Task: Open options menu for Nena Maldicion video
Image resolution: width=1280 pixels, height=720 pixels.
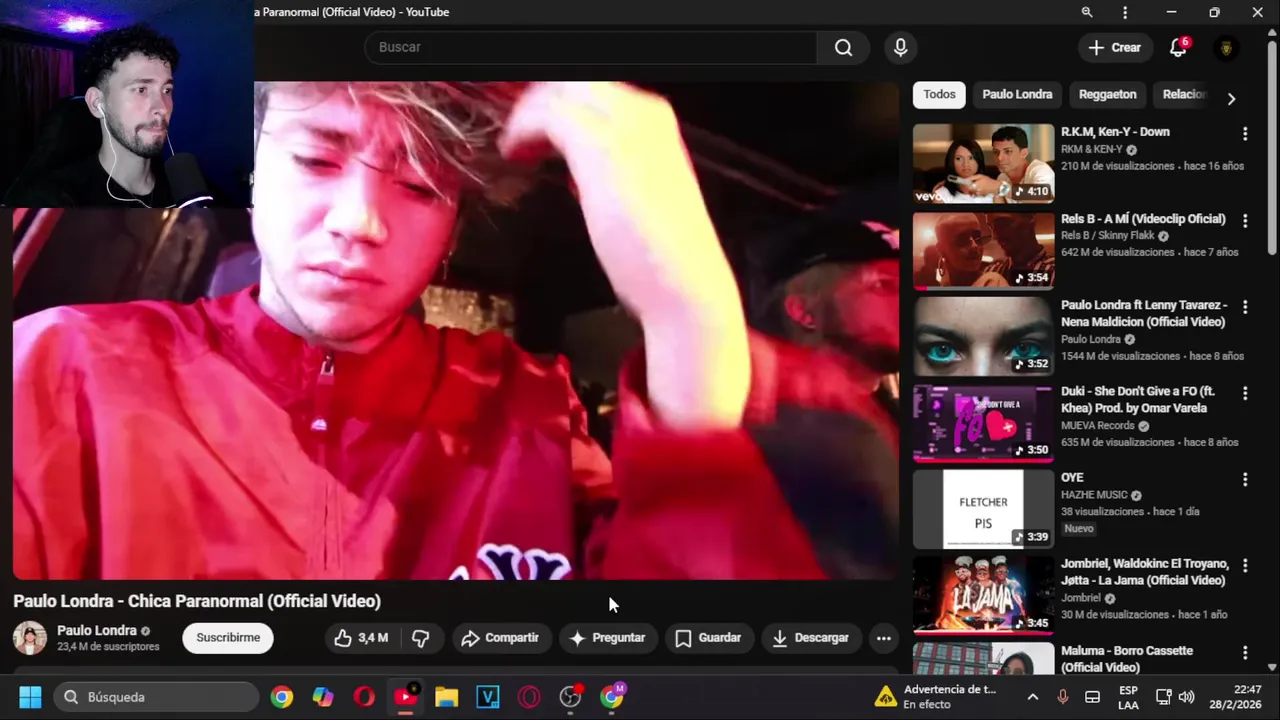Action: 1245,307
